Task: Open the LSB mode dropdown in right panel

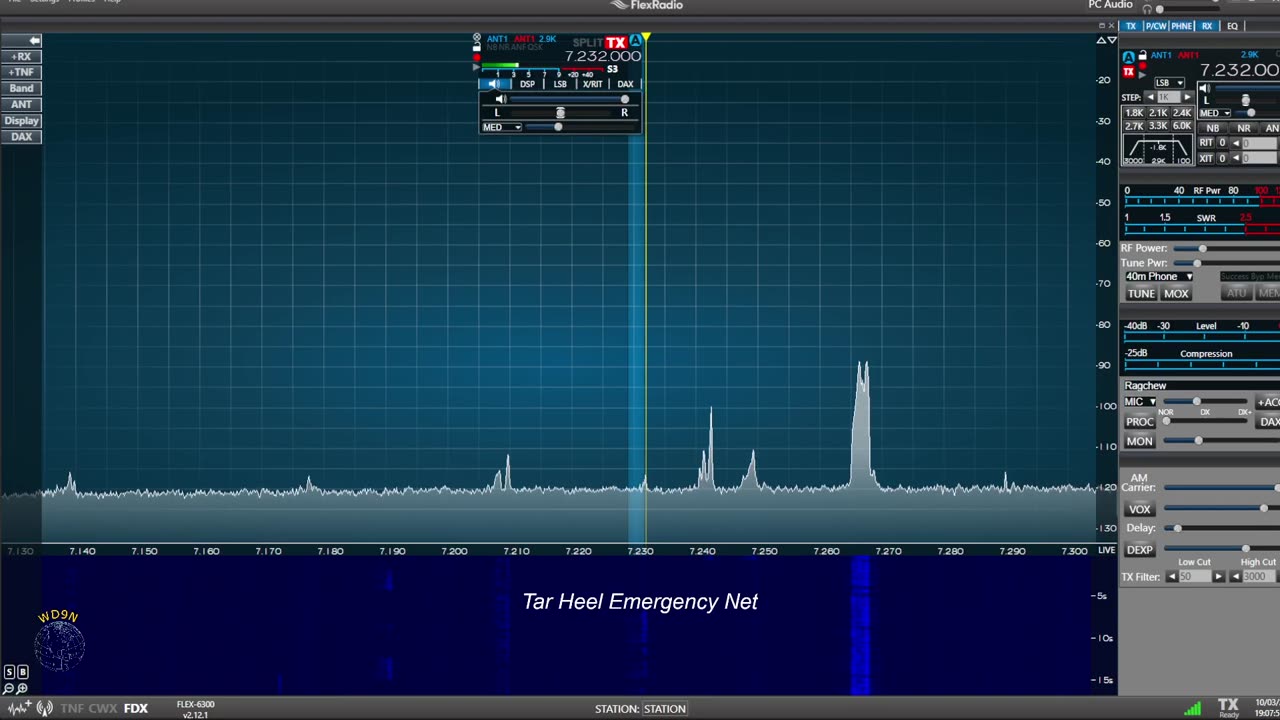Action: point(1169,83)
